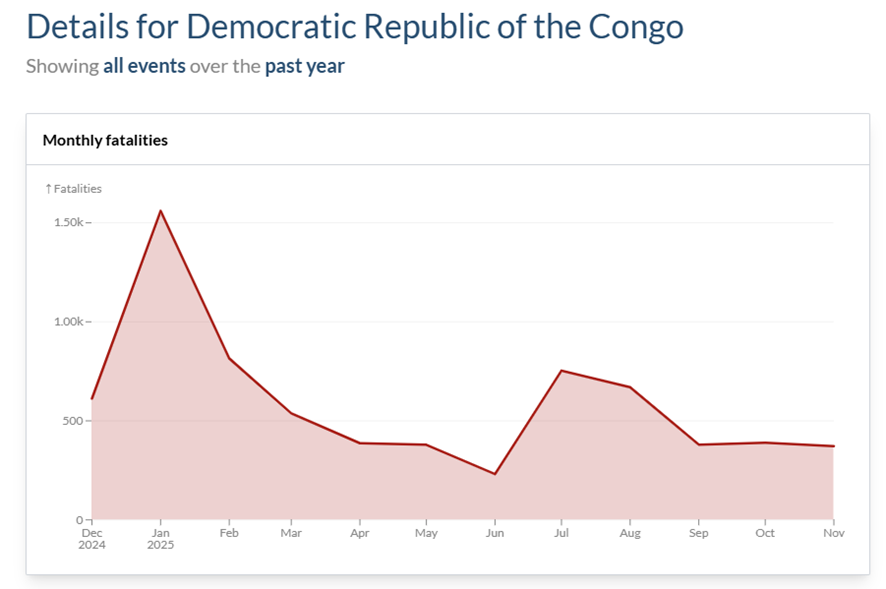Select the Dec 2024 x-axis label
Viewport: 886px width, 589px height.
point(91,539)
